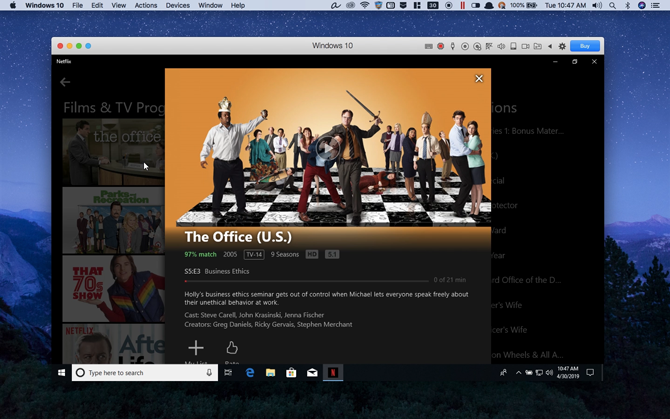Go back with Netflix back arrow
Image resolution: width=670 pixels, height=419 pixels.
click(x=65, y=82)
